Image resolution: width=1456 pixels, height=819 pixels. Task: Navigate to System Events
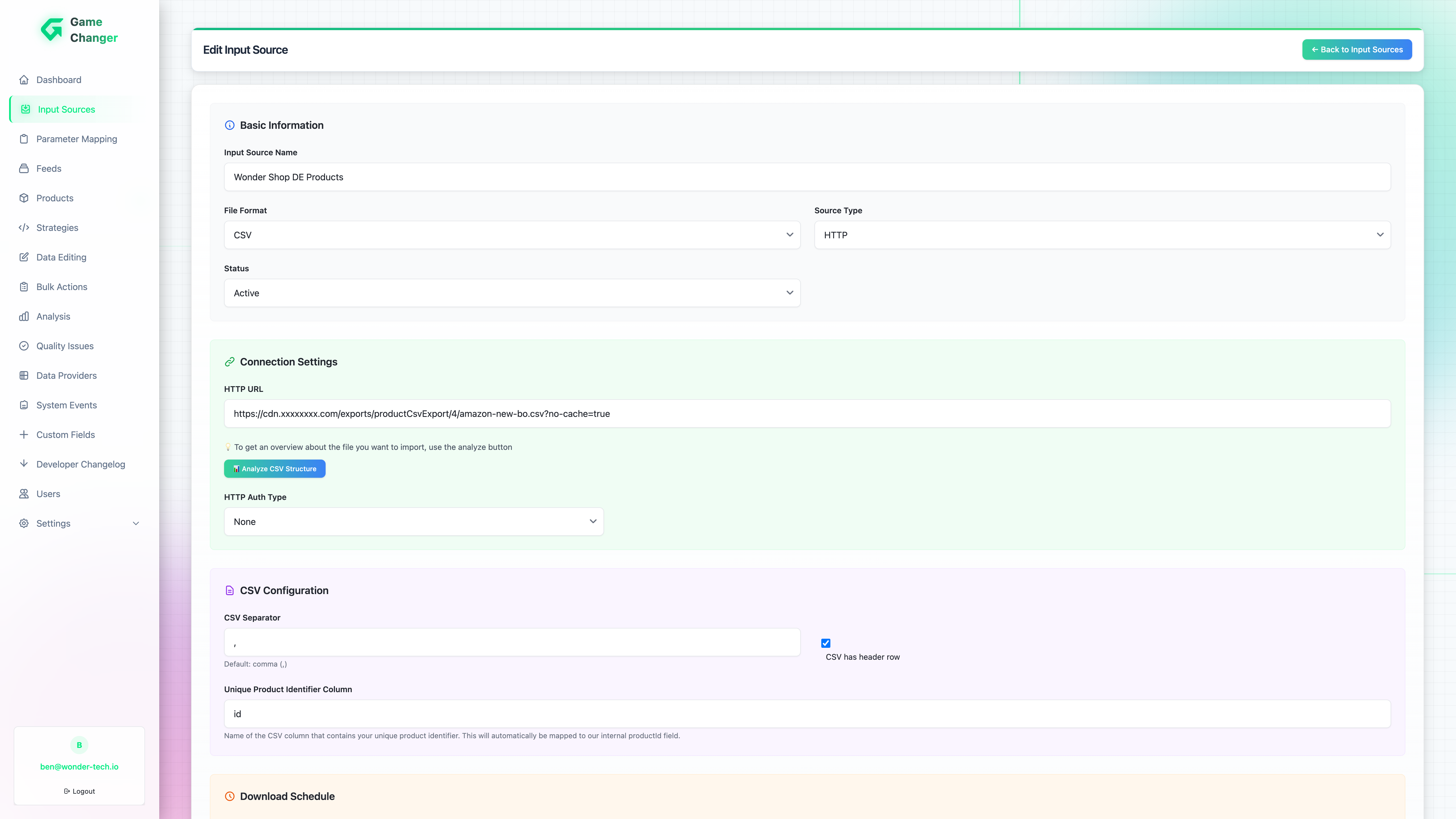point(67,405)
